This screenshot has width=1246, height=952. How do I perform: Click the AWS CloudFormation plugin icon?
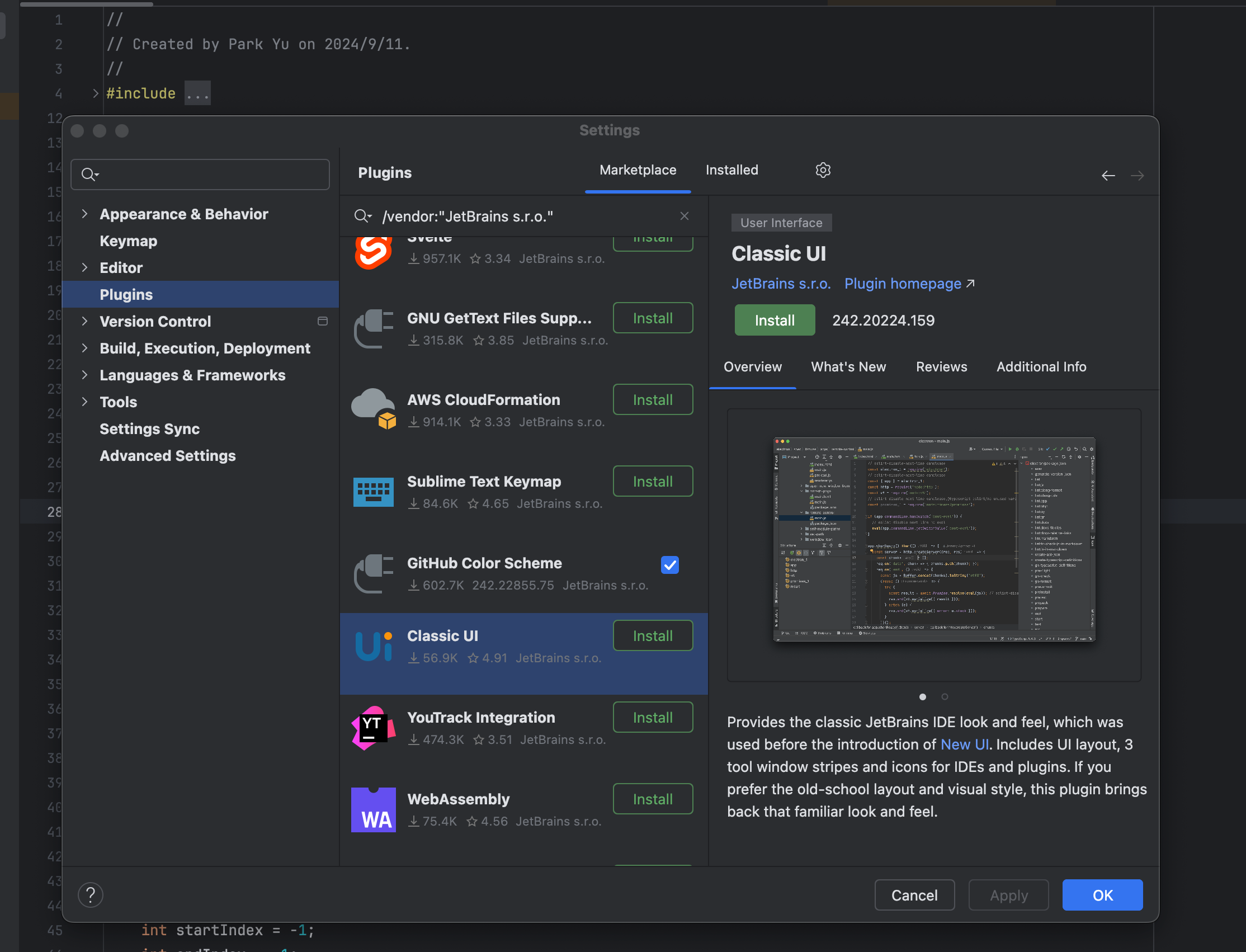pyautogui.click(x=373, y=409)
